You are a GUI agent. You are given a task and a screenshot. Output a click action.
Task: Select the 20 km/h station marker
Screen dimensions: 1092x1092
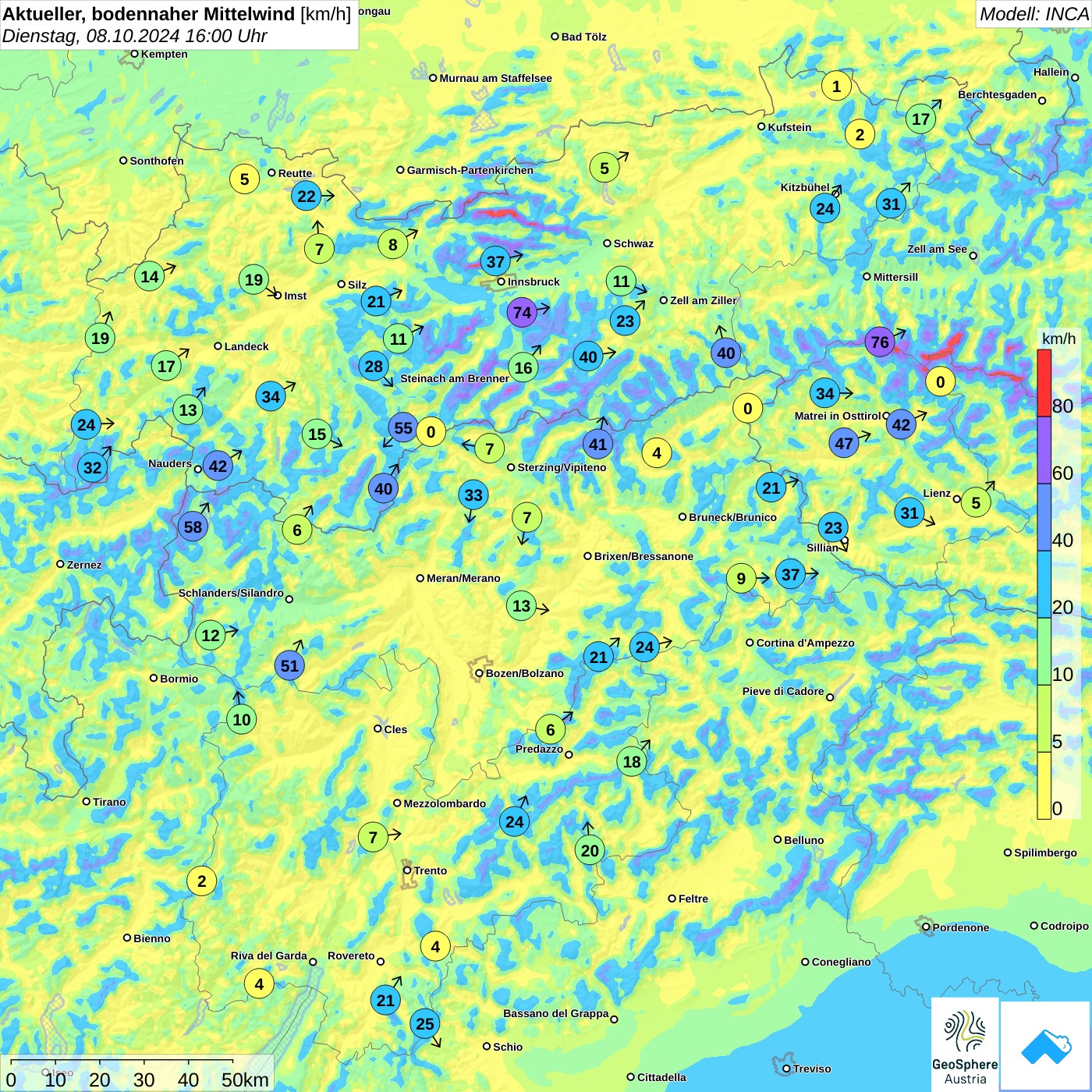pyautogui.click(x=590, y=850)
